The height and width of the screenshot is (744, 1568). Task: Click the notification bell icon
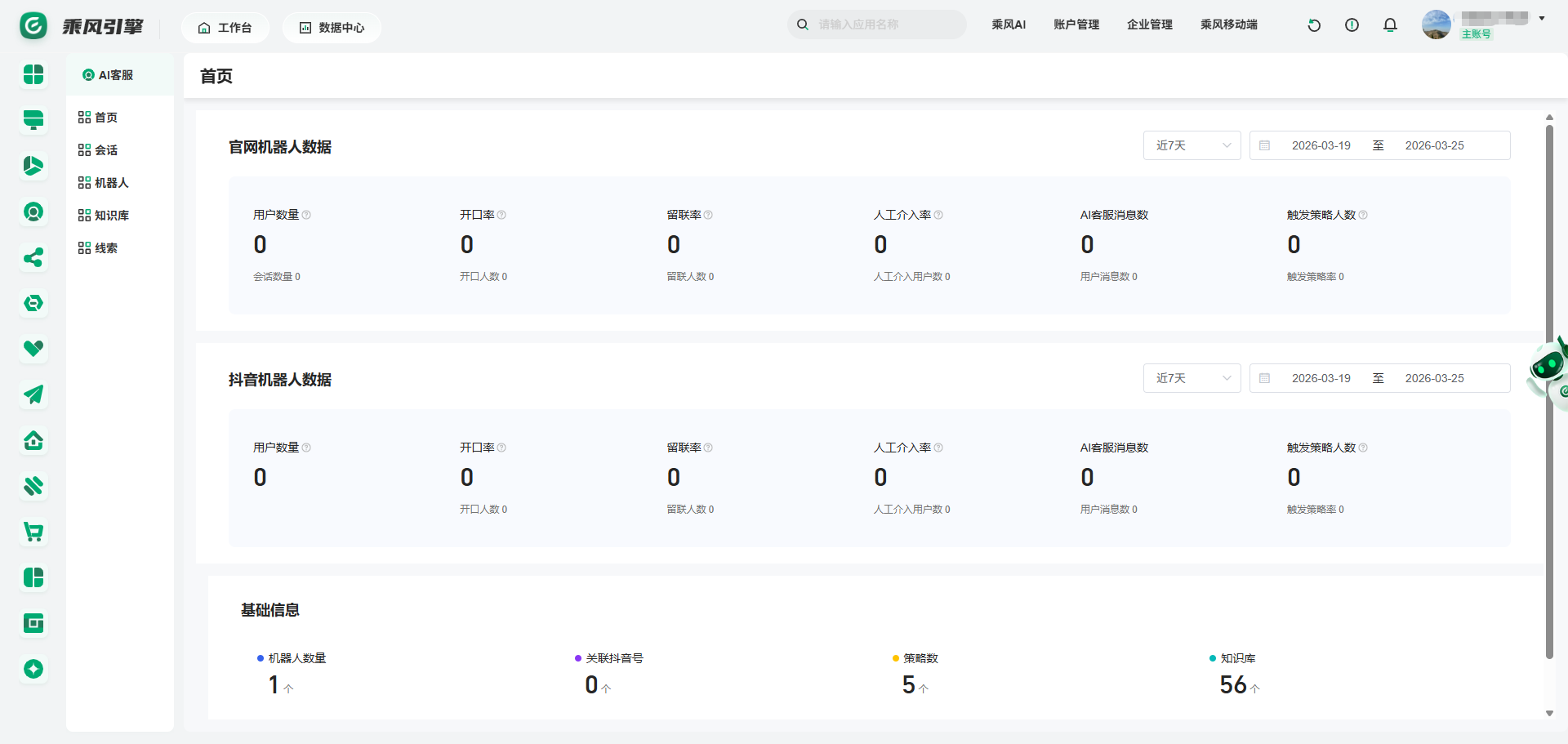(x=1390, y=25)
